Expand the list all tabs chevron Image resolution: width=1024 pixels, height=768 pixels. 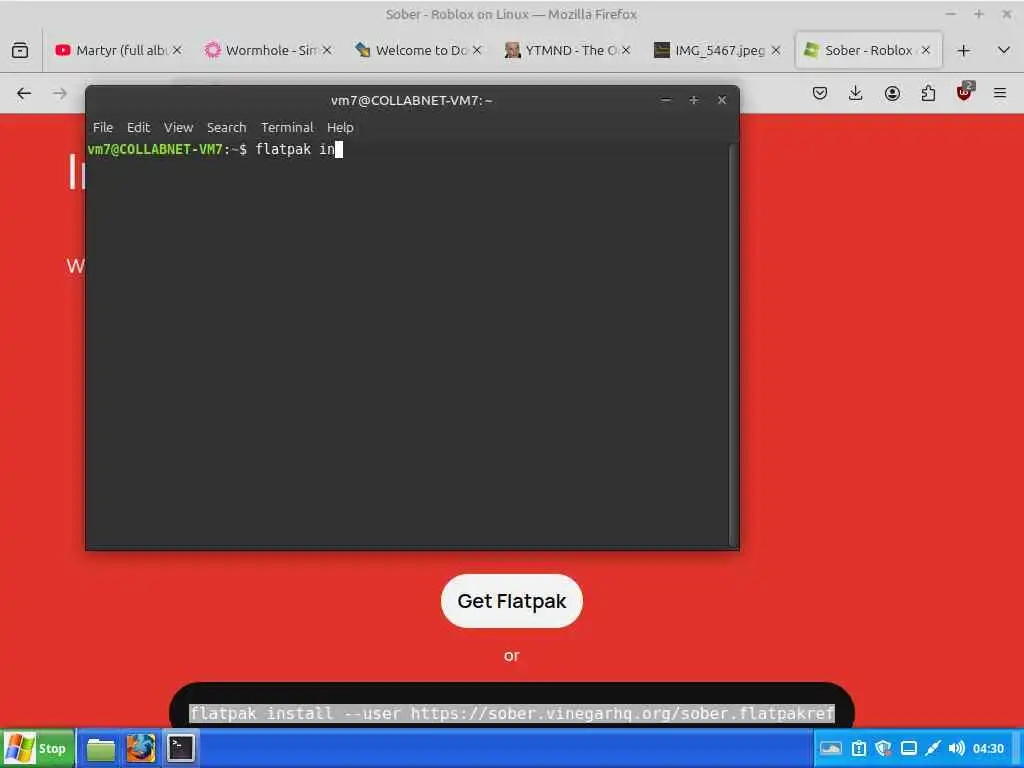point(1004,50)
